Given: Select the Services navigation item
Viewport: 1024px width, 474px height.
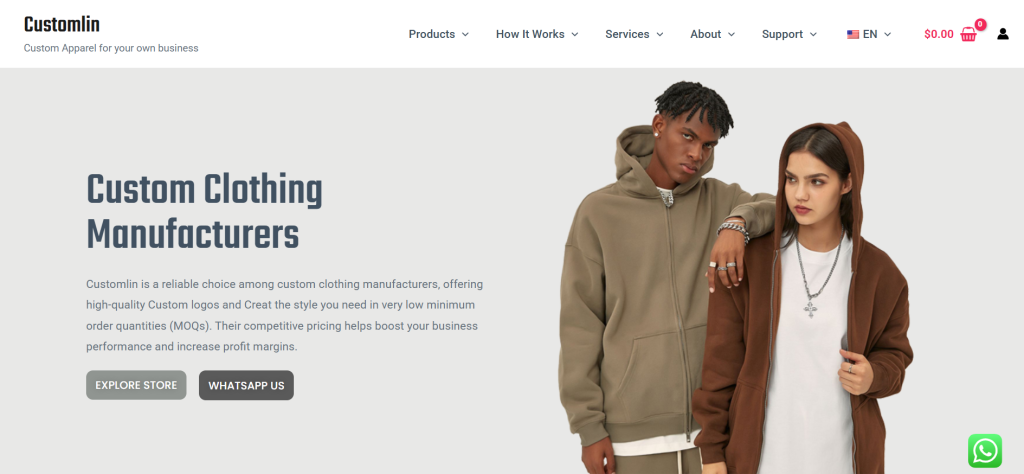Looking at the screenshot, I should pos(627,34).
